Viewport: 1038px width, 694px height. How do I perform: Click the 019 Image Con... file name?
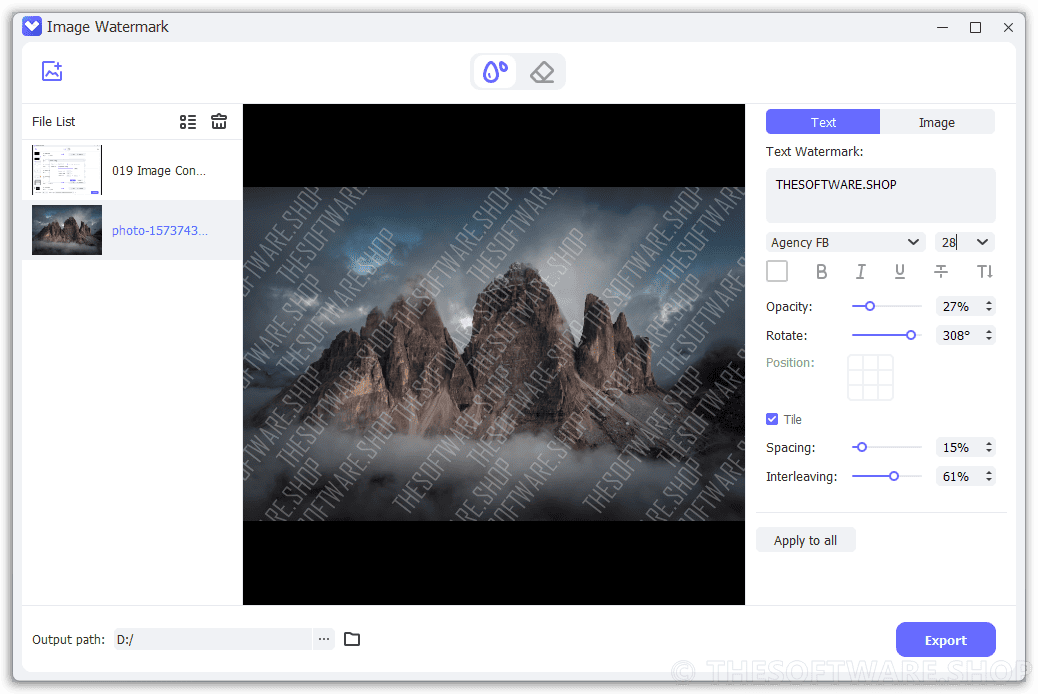coord(159,171)
